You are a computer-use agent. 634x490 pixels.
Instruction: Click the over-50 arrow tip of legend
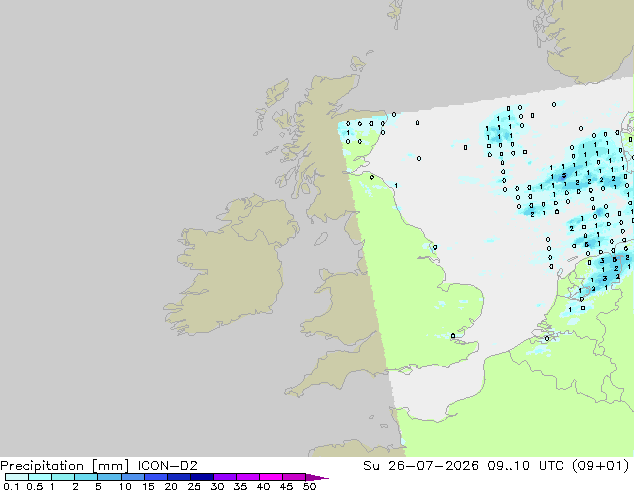point(317,477)
